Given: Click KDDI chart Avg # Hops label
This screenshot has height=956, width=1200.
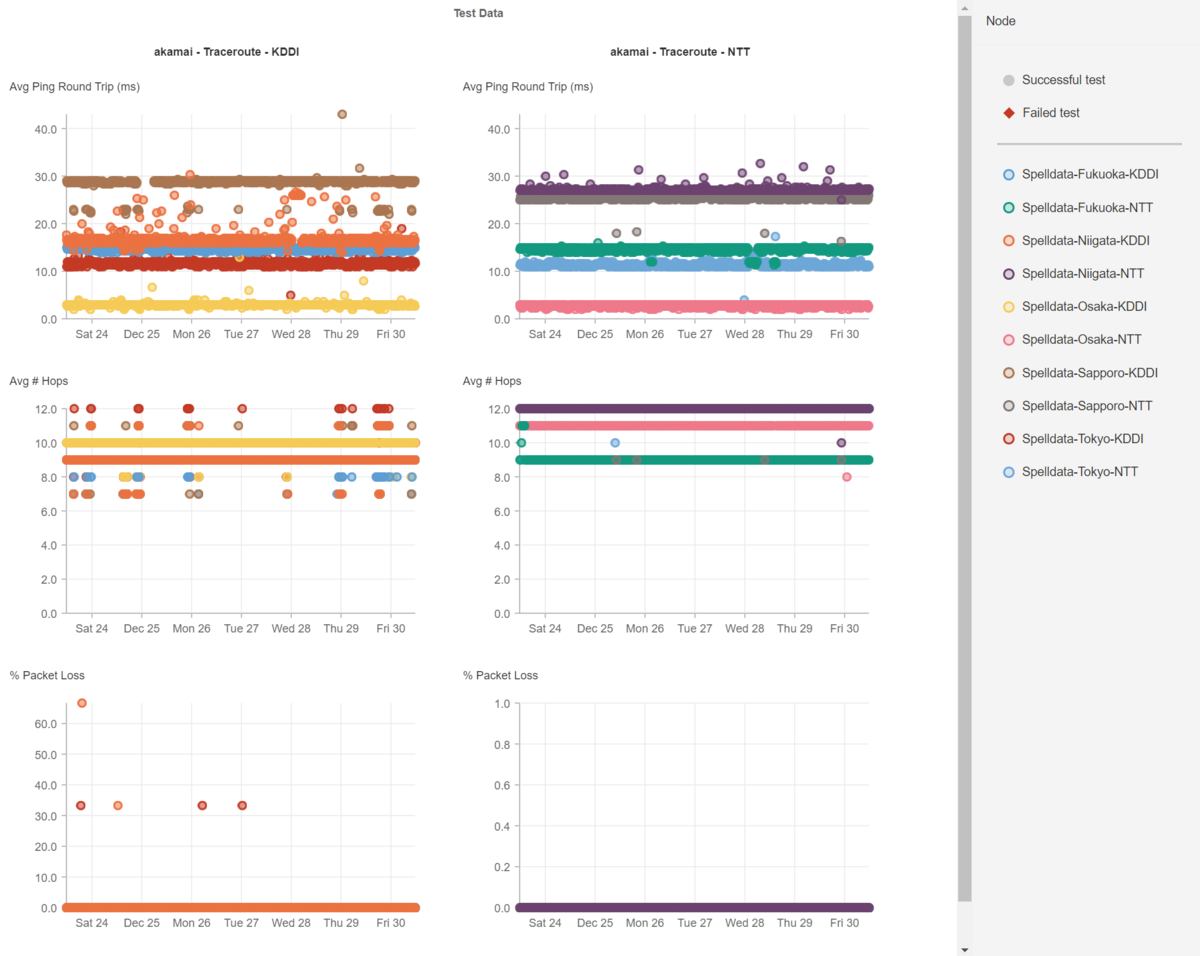Looking at the screenshot, I should point(39,381).
